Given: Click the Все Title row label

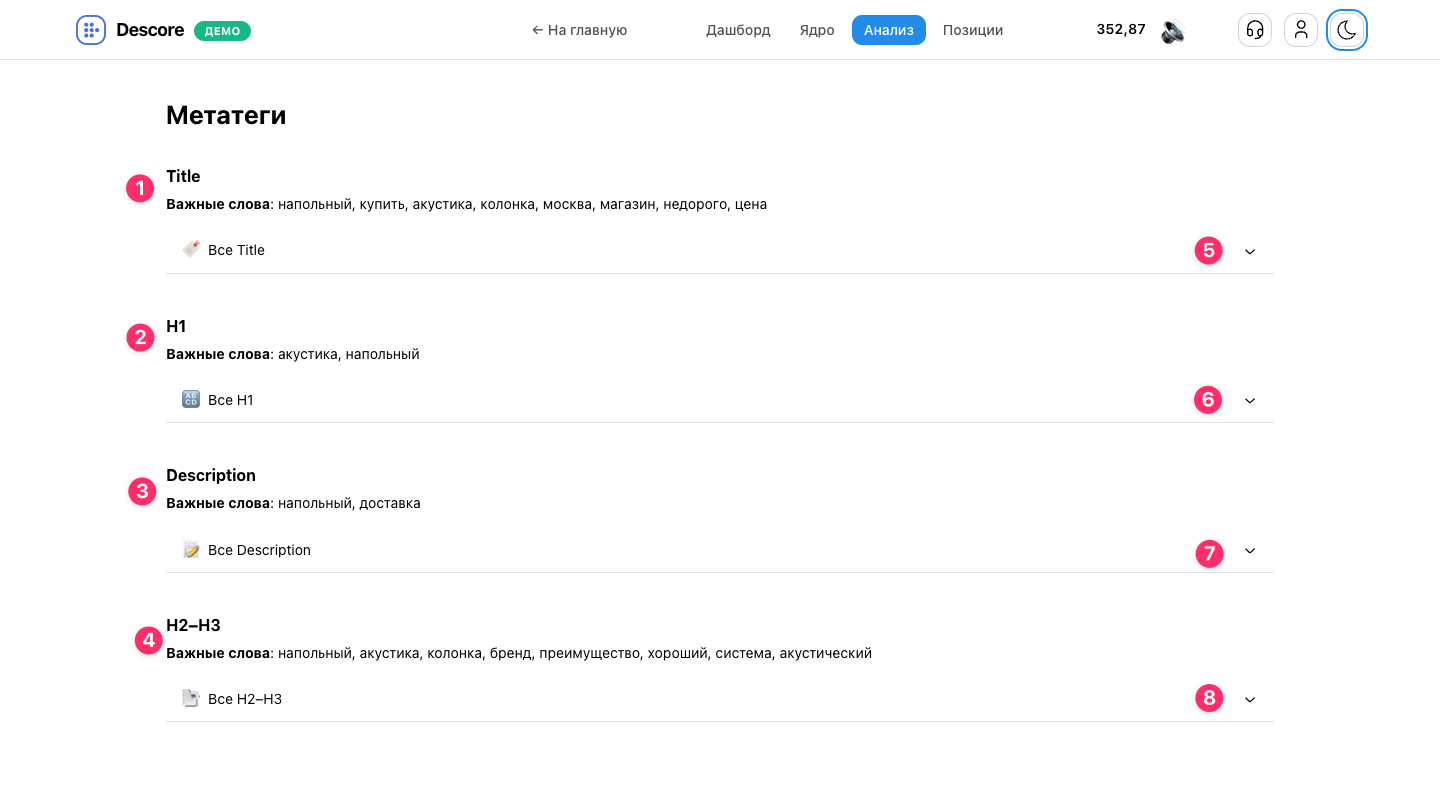Looking at the screenshot, I should coord(236,250).
